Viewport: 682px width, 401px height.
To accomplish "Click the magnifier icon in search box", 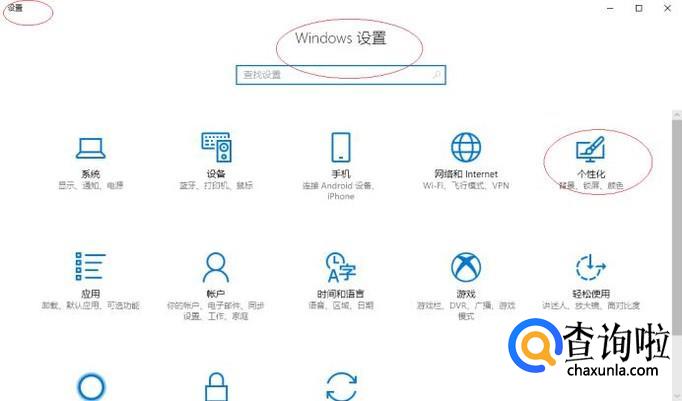I will tap(436, 75).
